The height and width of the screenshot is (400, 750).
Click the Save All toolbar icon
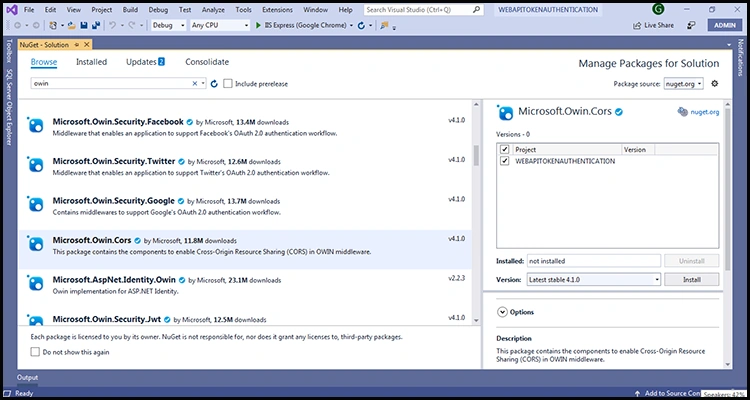pyautogui.click(x=96, y=25)
